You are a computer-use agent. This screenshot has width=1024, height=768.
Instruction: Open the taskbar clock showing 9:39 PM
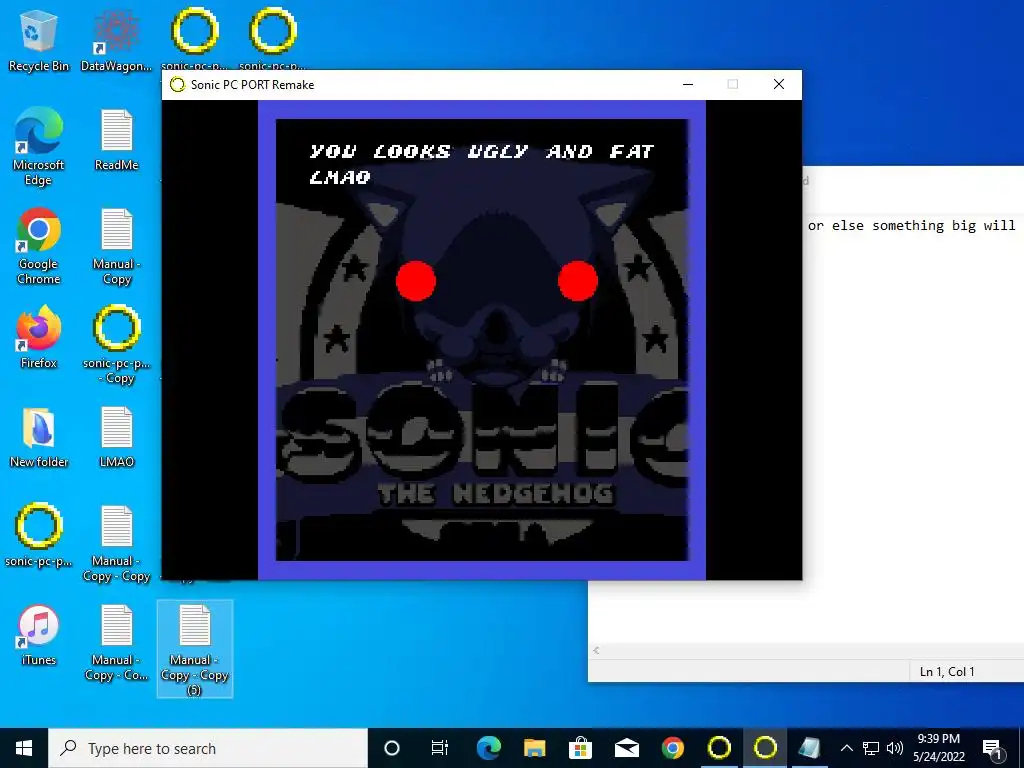(938, 748)
